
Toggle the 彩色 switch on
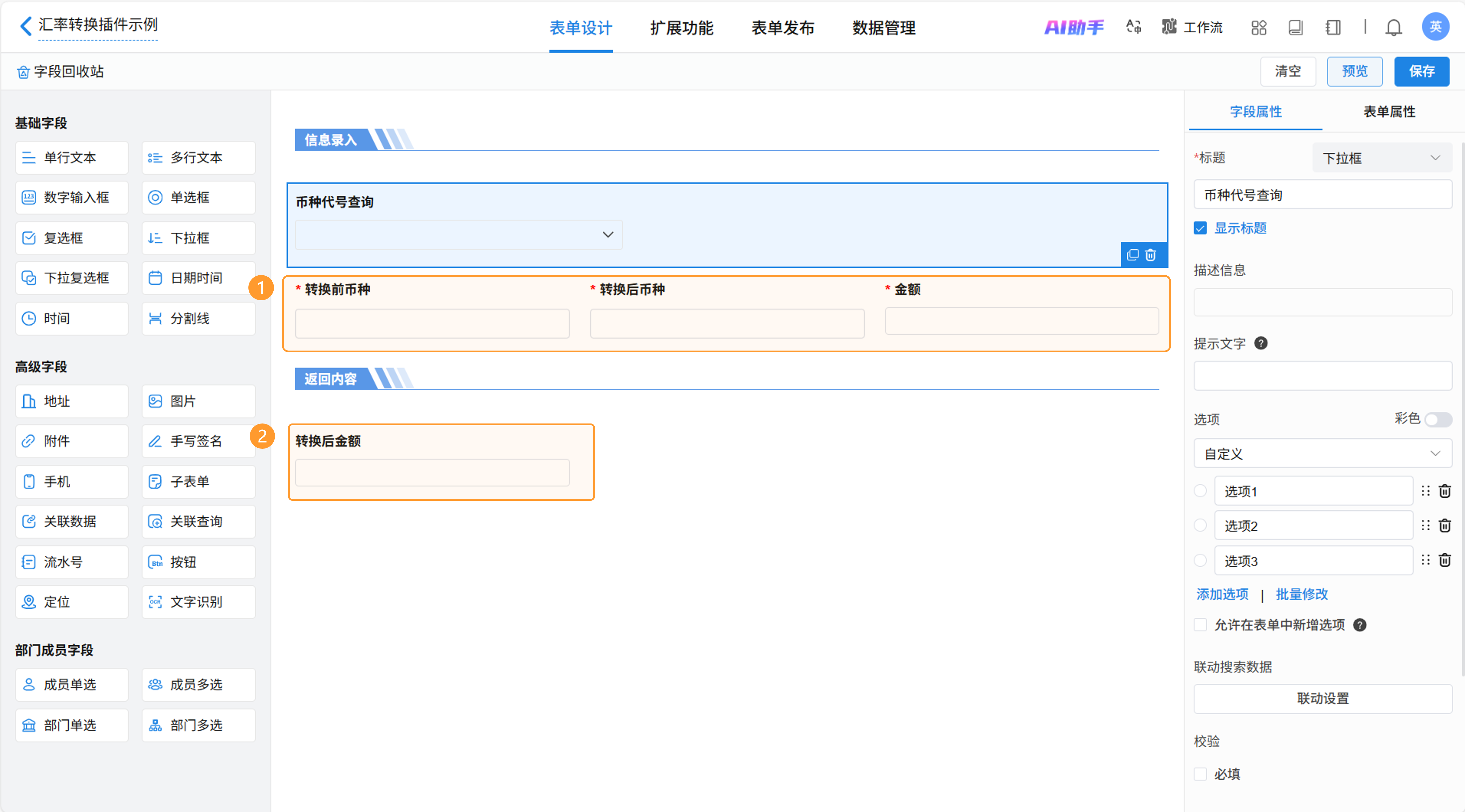1438,419
